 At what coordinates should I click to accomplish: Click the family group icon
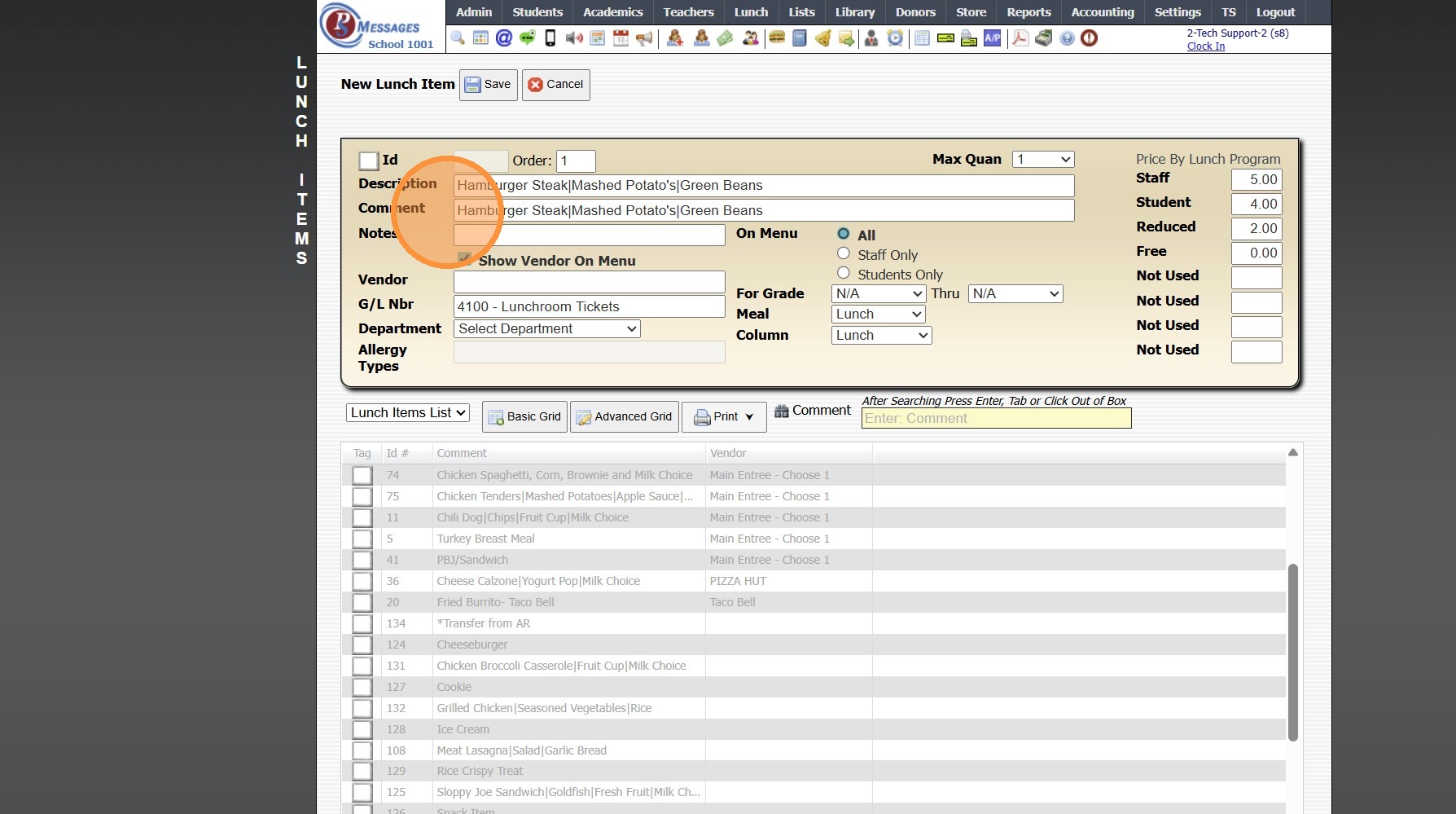click(751, 38)
